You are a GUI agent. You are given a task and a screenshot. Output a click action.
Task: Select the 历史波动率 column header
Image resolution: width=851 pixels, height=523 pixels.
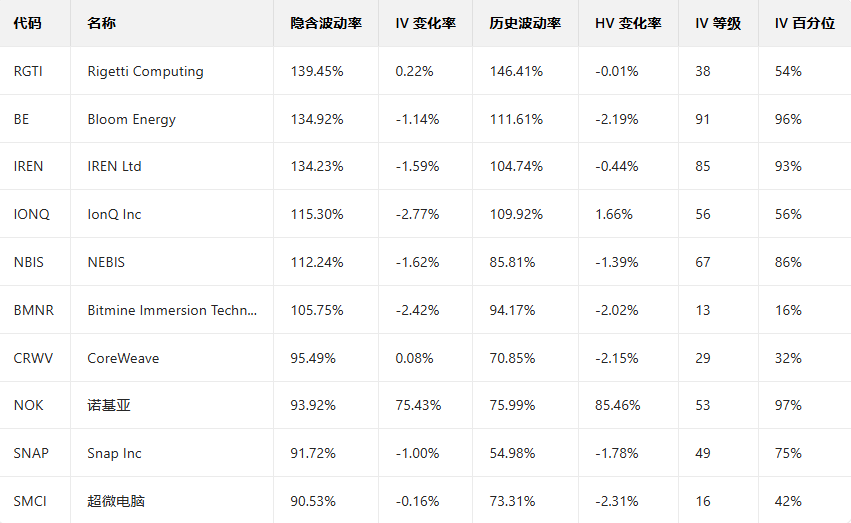click(525, 23)
